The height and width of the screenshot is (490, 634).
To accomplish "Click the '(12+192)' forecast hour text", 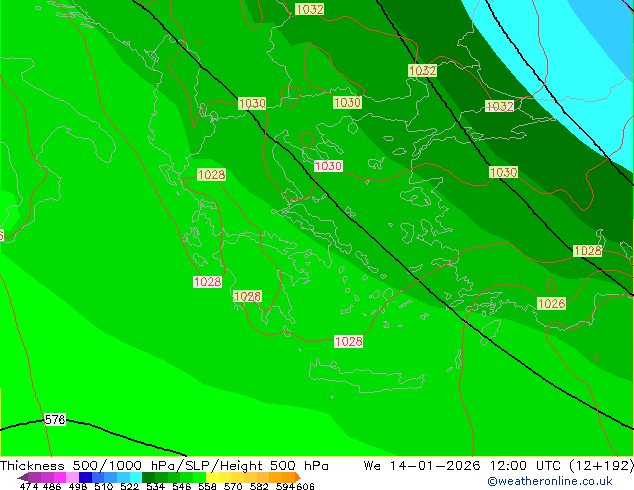I will coord(601,466).
